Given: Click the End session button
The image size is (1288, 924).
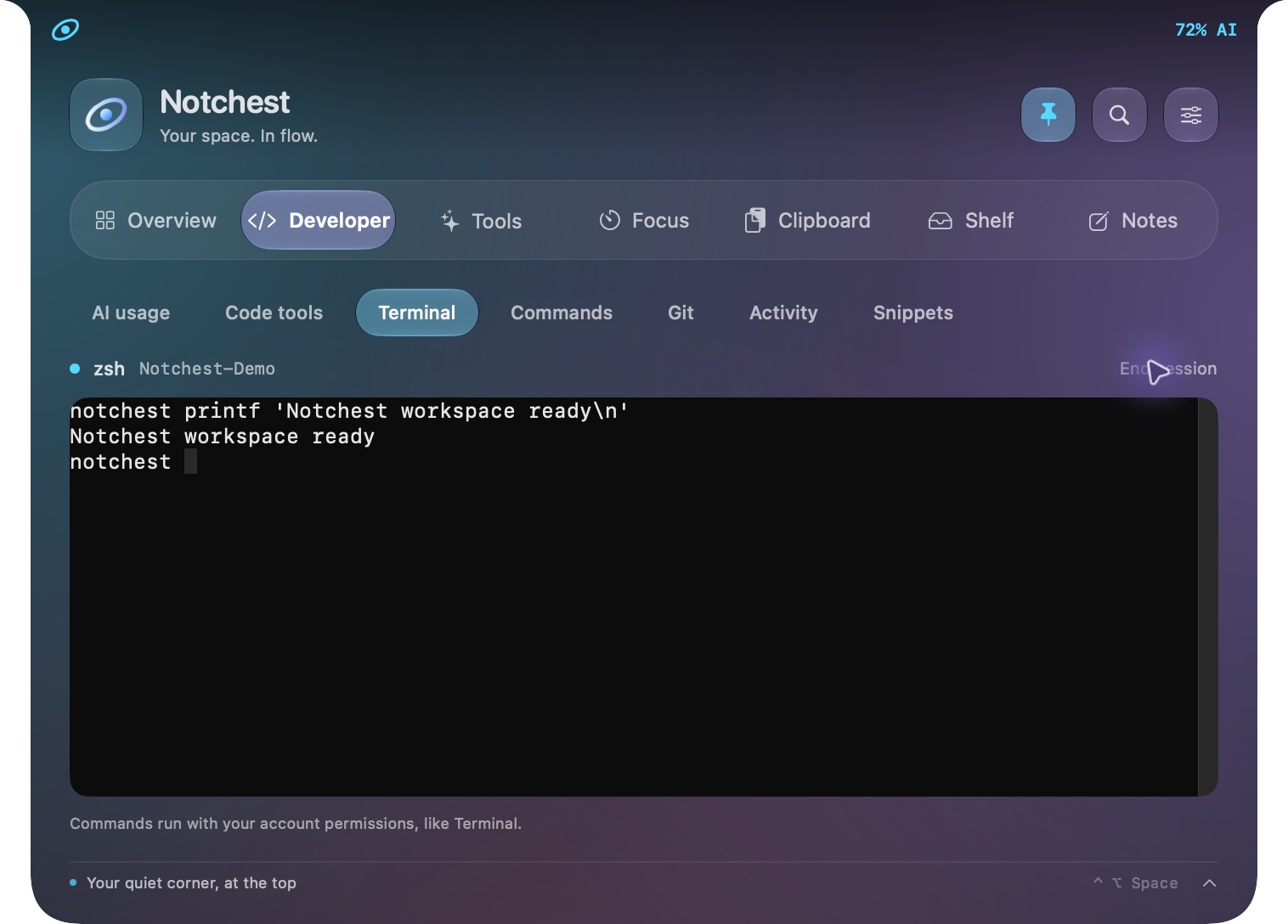Looking at the screenshot, I should tap(1168, 369).
